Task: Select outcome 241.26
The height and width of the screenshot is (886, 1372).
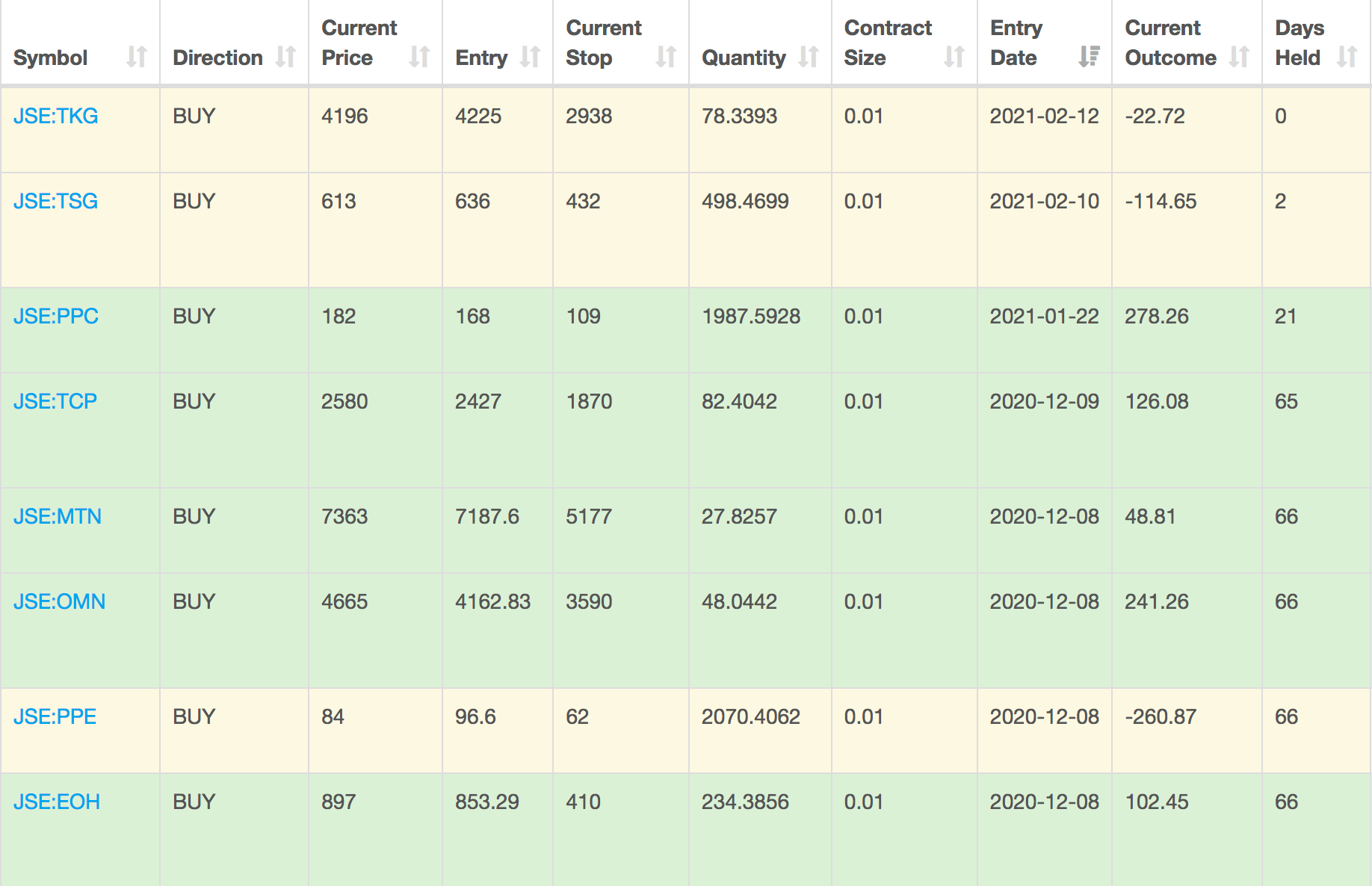Action: 1157,601
